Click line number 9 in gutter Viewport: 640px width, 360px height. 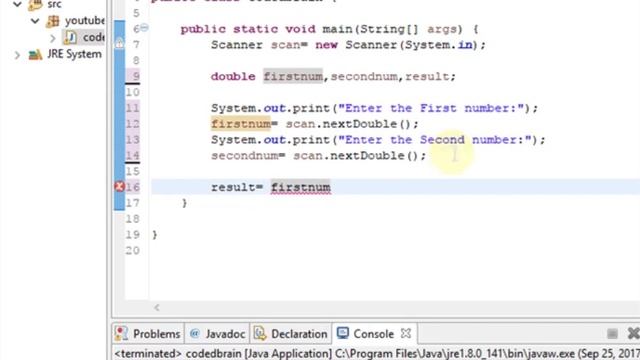[136, 76]
